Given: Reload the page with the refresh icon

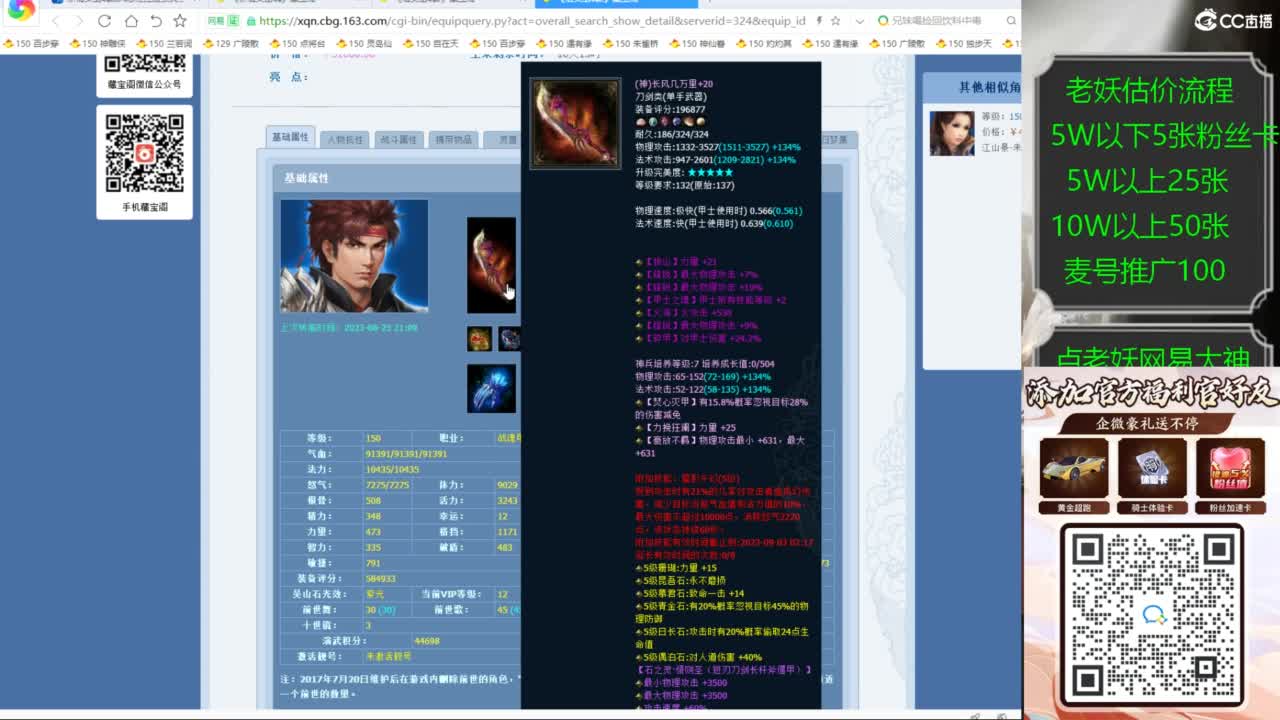Looking at the screenshot, I should coord(105,21).
